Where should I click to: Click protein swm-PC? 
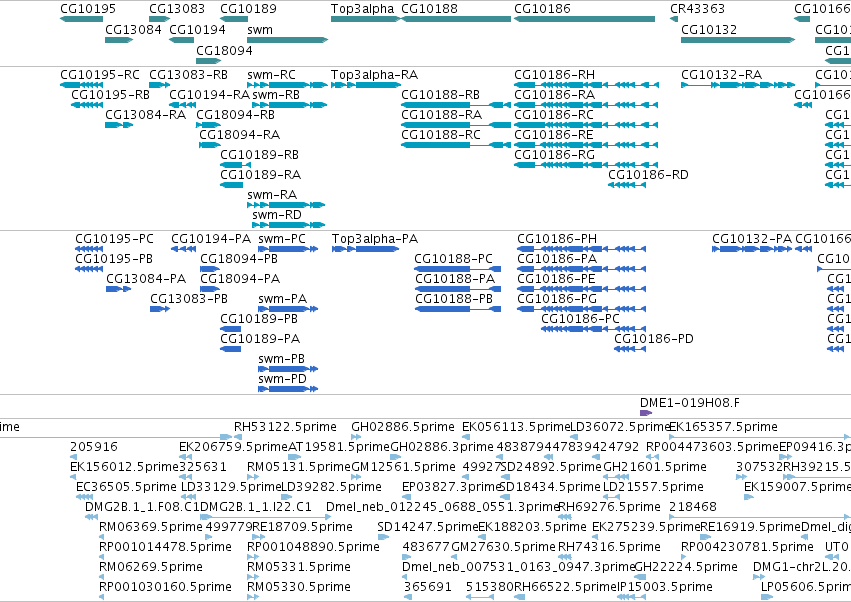[x=288, y=249]
